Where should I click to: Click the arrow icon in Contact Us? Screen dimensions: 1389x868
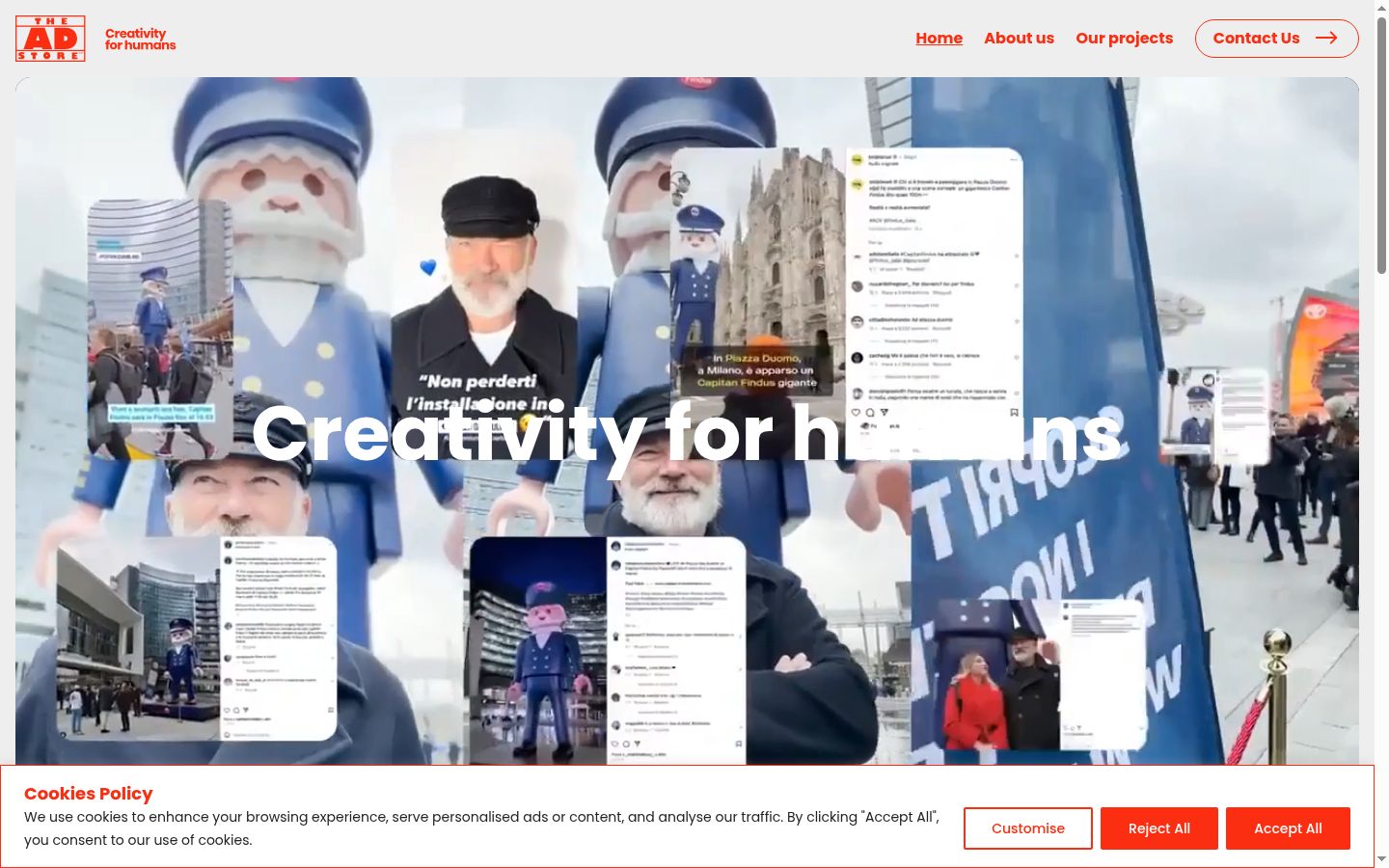(x=1326, y=39)
